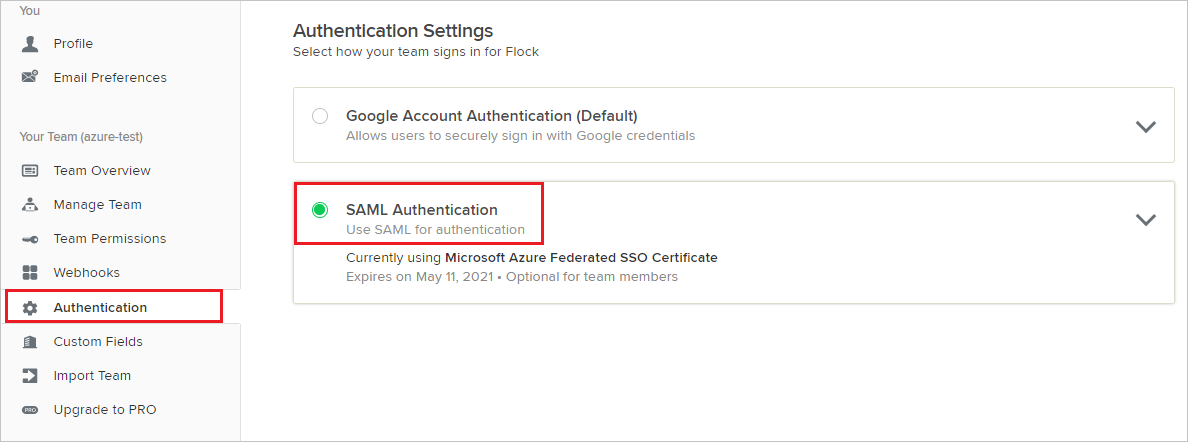This screenshot has height=442, width=1188.
Task: Open the Webhooks menu item
Action: tap(86, 273)
